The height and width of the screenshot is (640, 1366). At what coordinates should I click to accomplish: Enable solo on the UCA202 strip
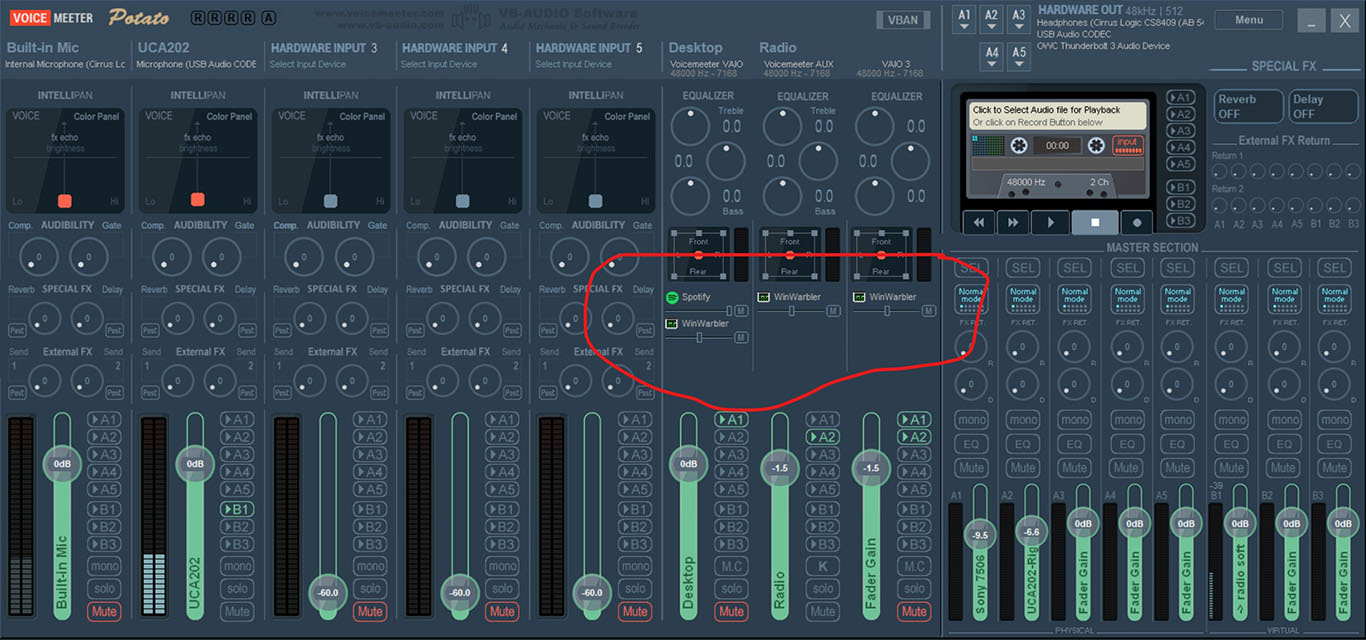pyautogui.click(x=237, y=589)
